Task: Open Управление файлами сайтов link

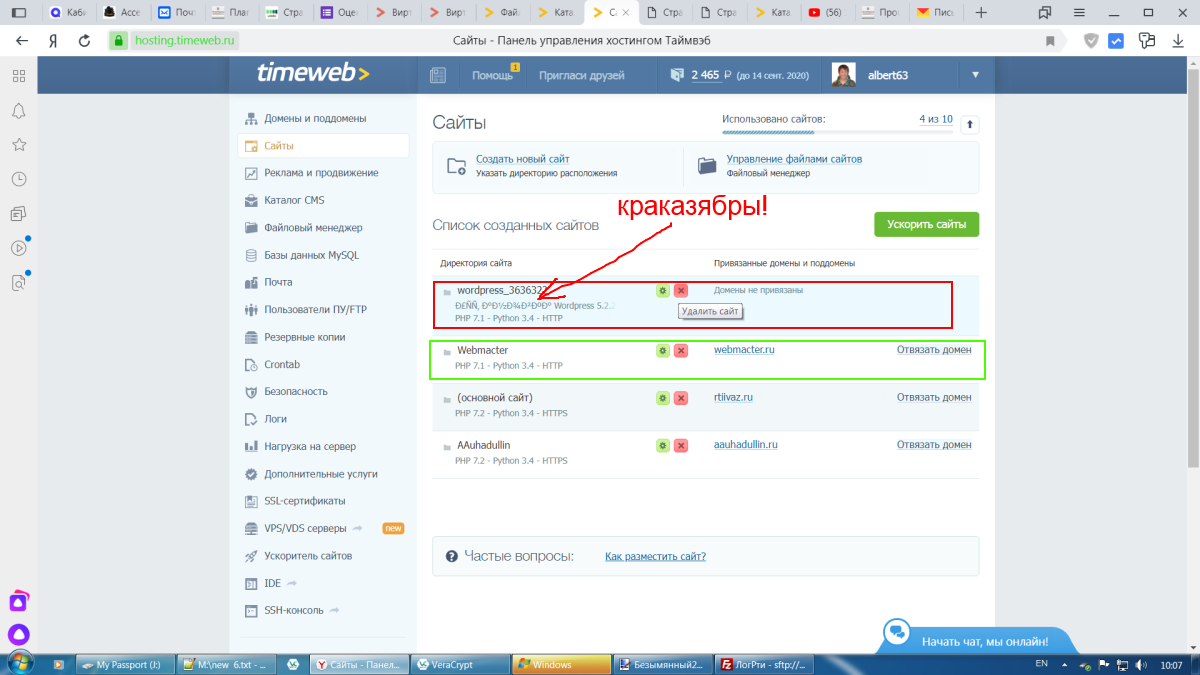Action: pos(794,159)
